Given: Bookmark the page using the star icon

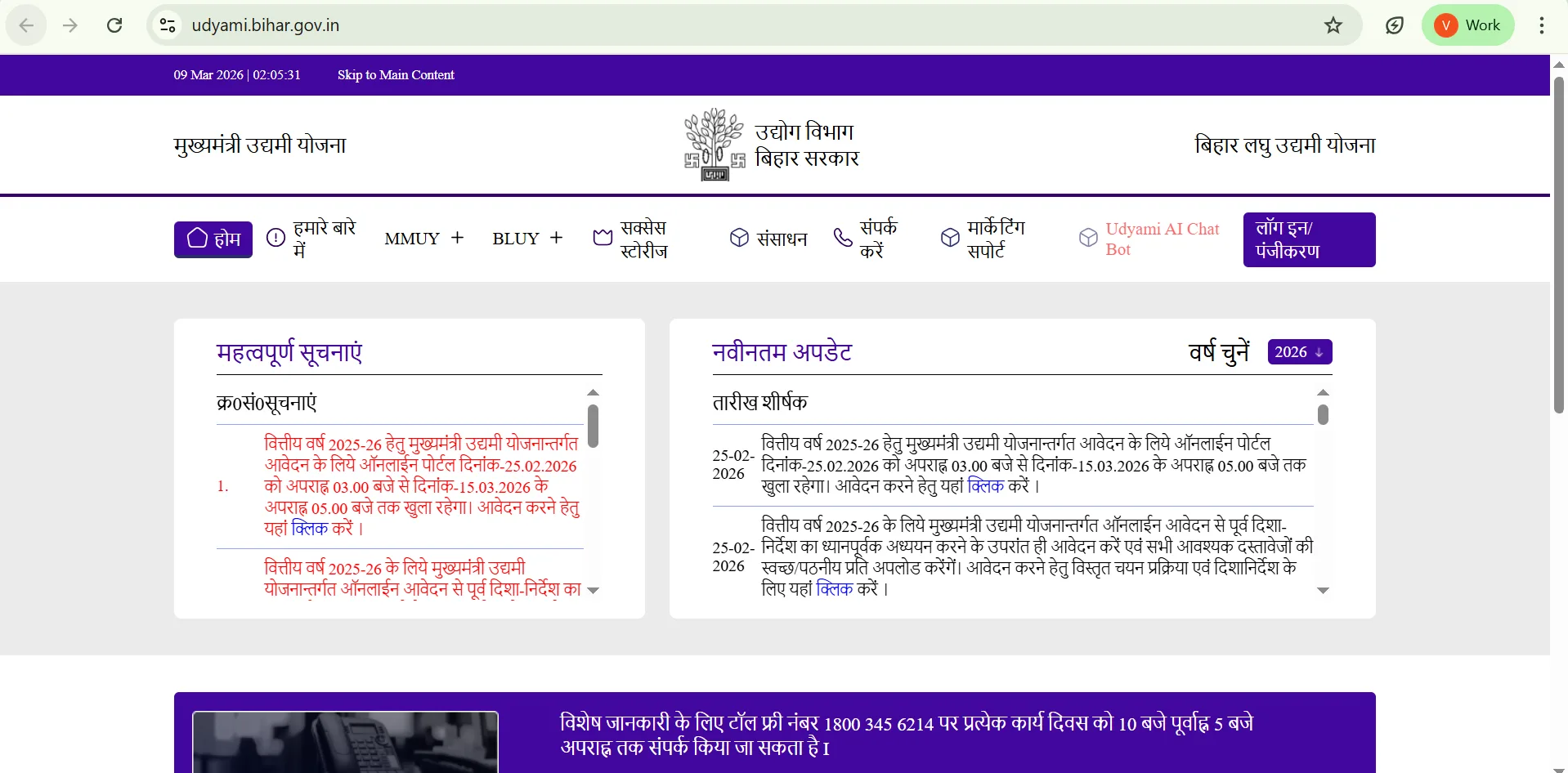Looking at the screenshot, I should [x=1333, y=25].
